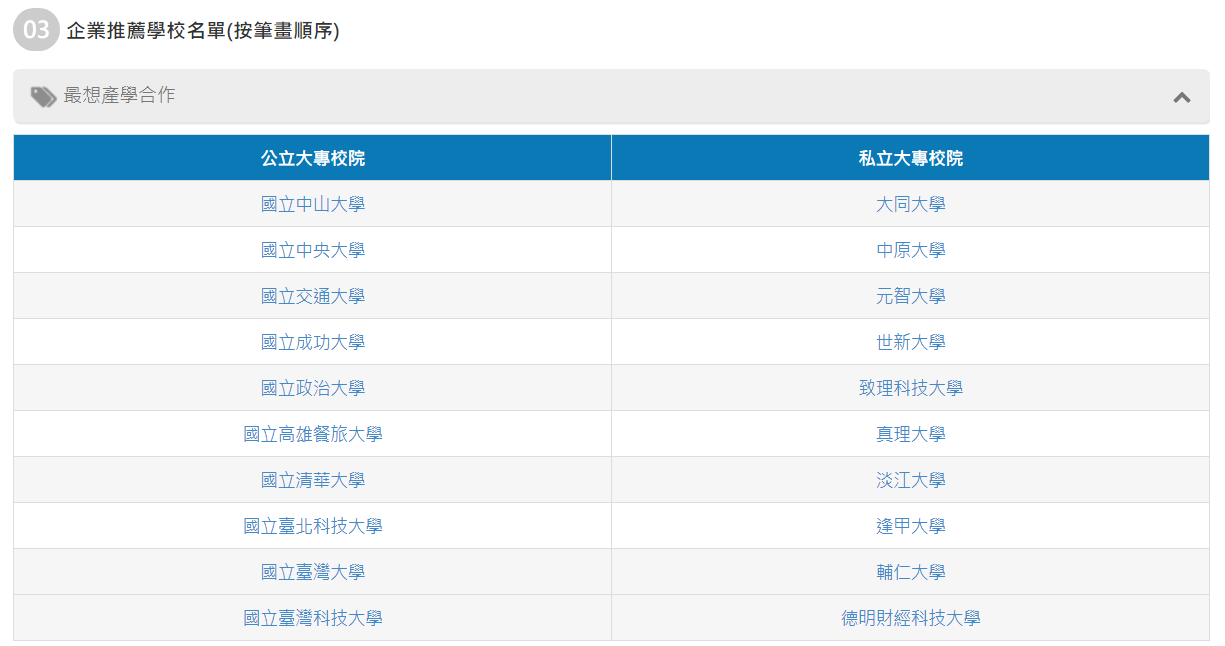Open the 國立中央大學 link
Image resolution: width=1225 pixels, height=646 pixels.
tap(313, 250)
